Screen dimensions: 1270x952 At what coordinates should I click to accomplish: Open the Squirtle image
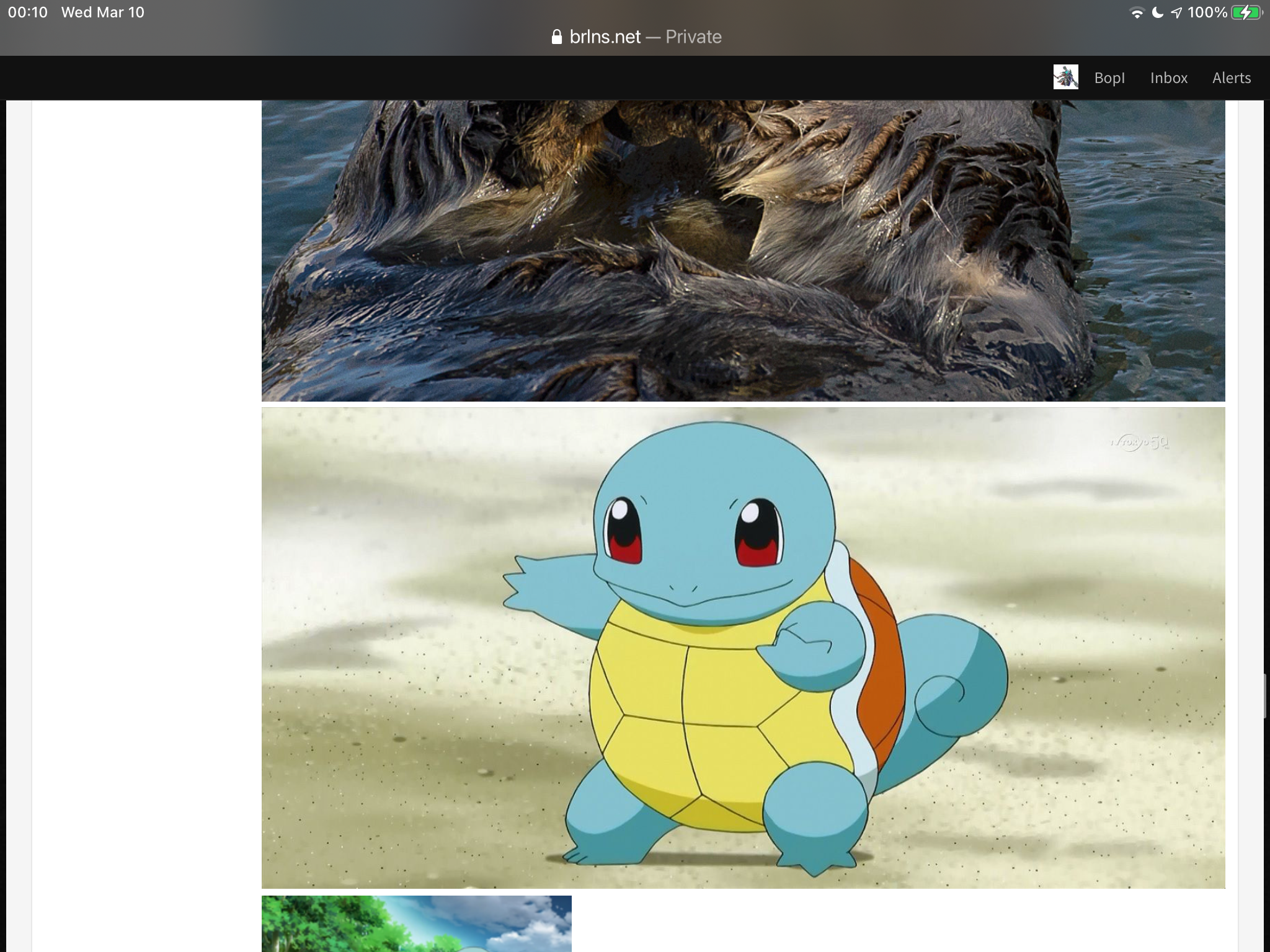click(743, 648)
